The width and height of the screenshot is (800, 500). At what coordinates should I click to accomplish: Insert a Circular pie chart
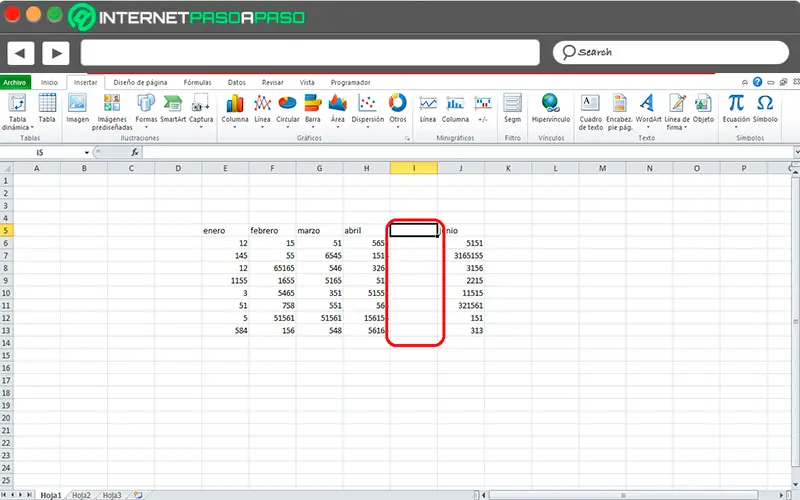click(288, 110)
